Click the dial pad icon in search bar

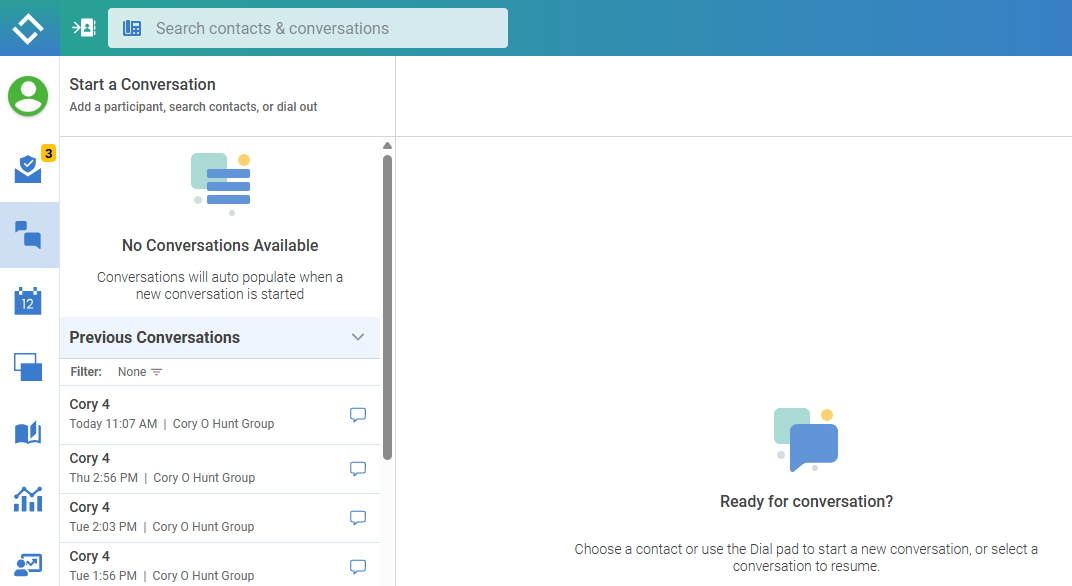coord(132,28)
